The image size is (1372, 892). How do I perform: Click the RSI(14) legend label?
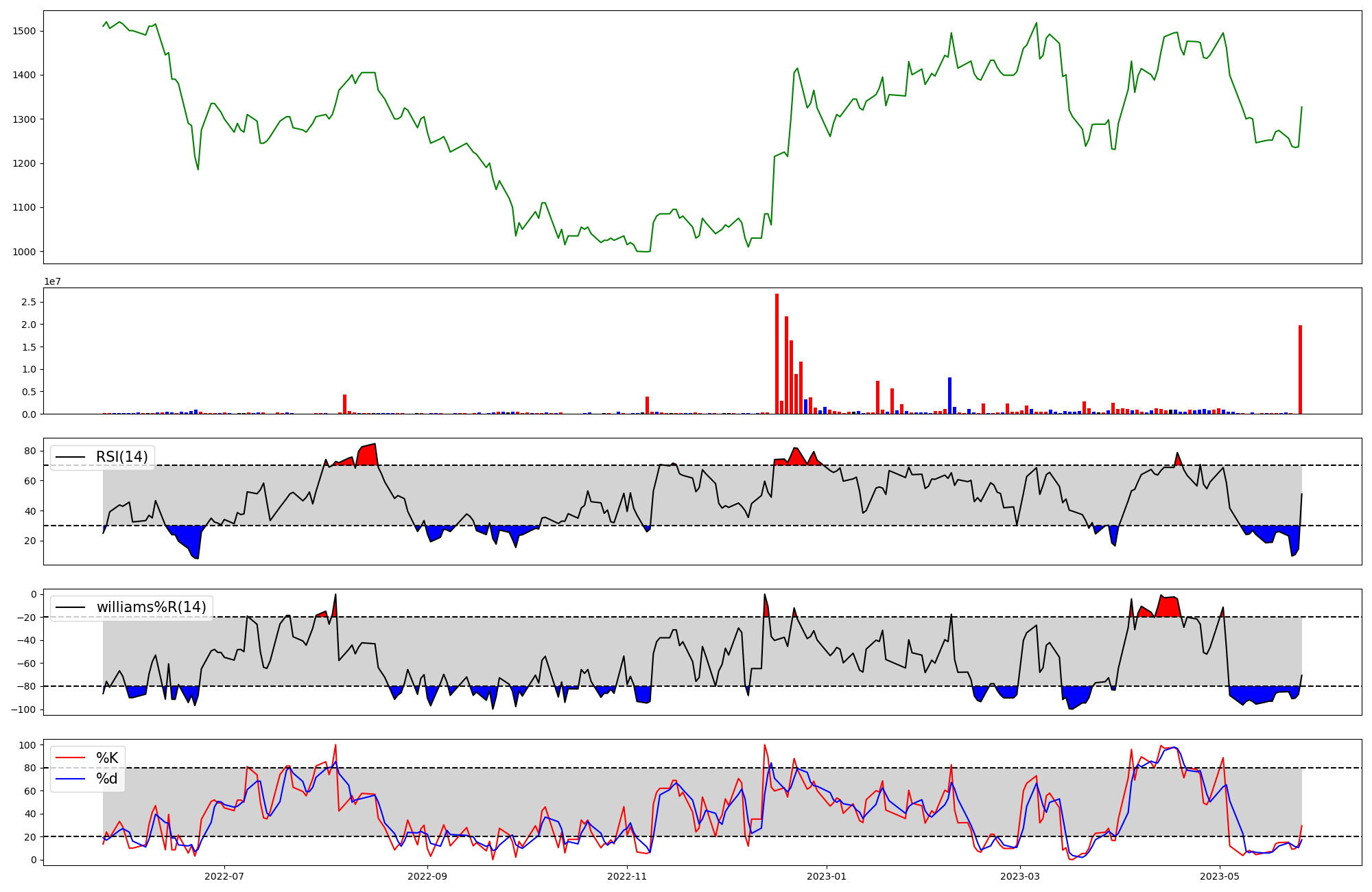(121, 457)
